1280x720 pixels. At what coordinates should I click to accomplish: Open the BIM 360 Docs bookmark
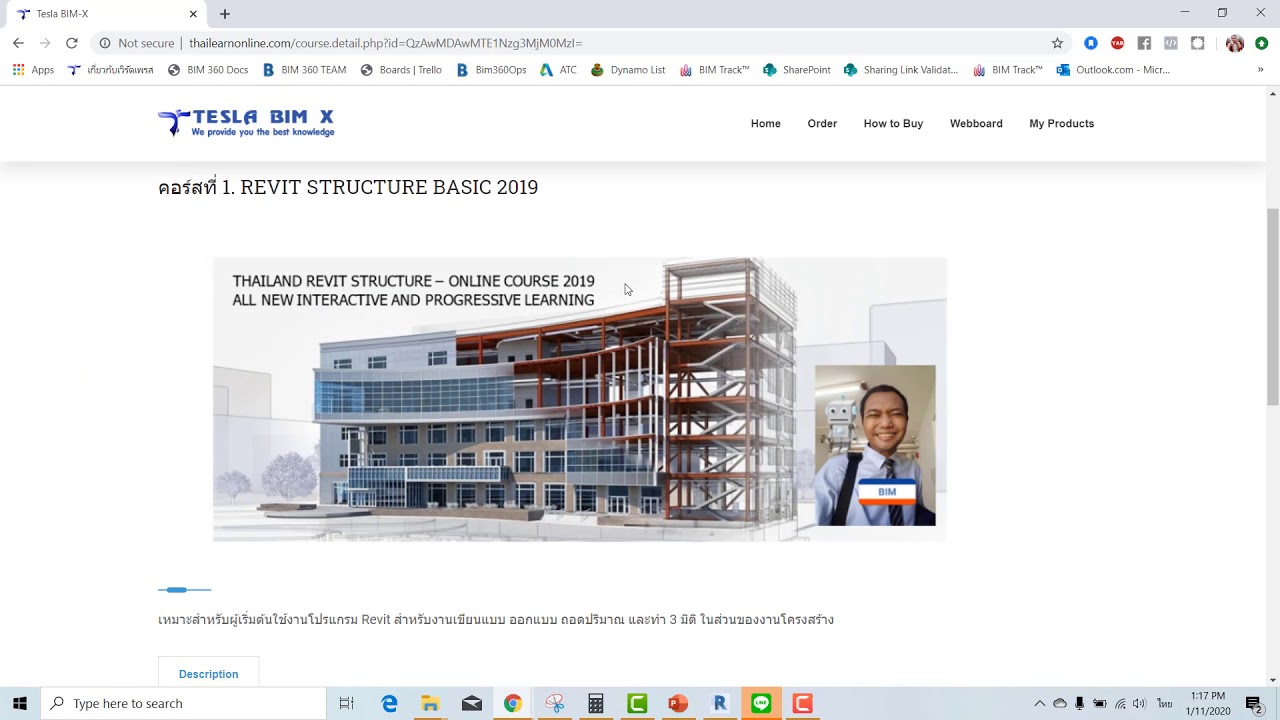pos(208,70)
